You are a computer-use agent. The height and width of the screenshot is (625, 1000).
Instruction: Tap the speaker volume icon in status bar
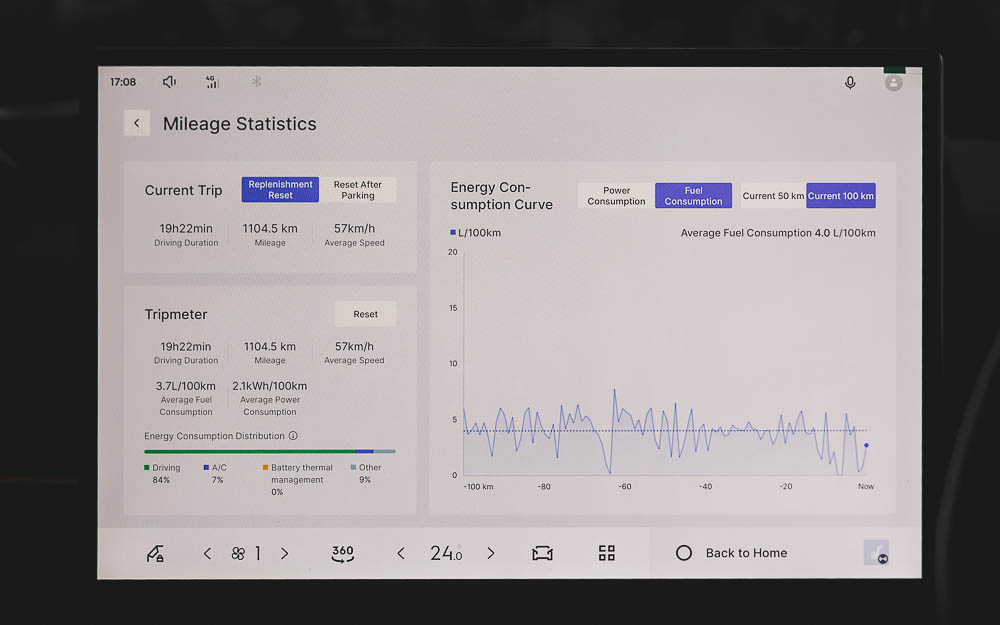169,82
